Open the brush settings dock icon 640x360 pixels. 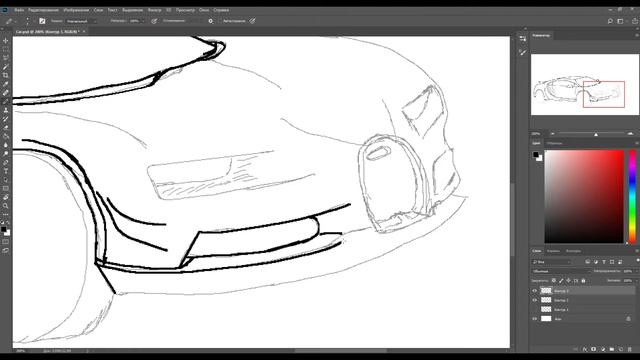coord(523,52)
